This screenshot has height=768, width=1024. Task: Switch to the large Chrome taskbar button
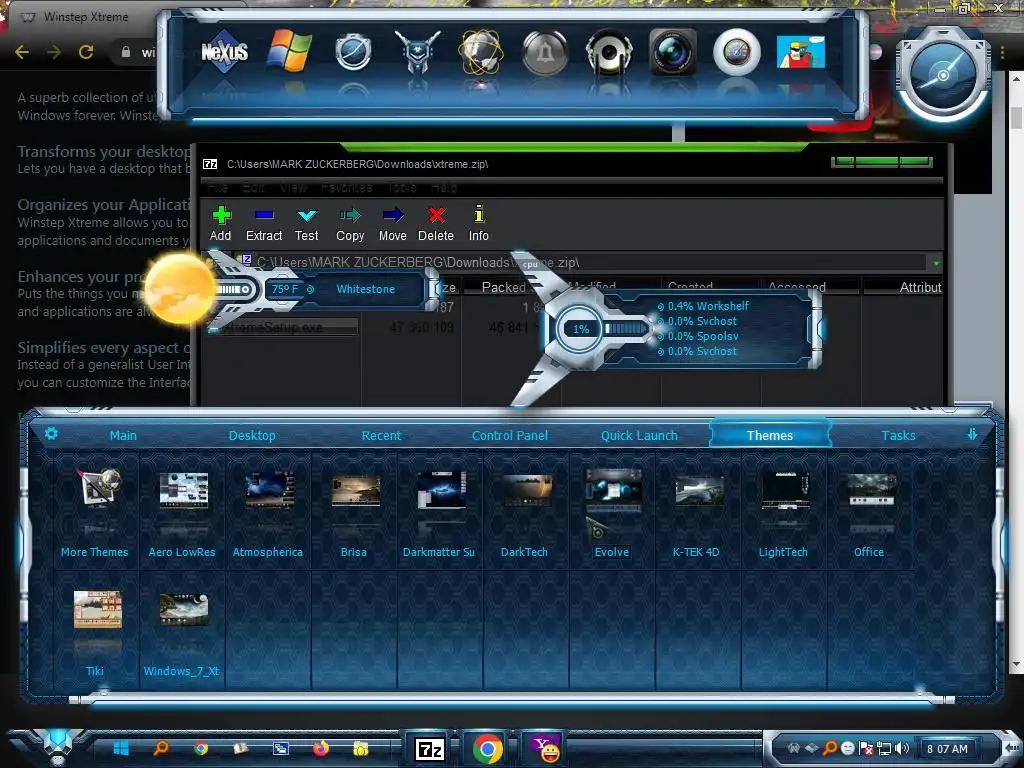pos(487,749)
